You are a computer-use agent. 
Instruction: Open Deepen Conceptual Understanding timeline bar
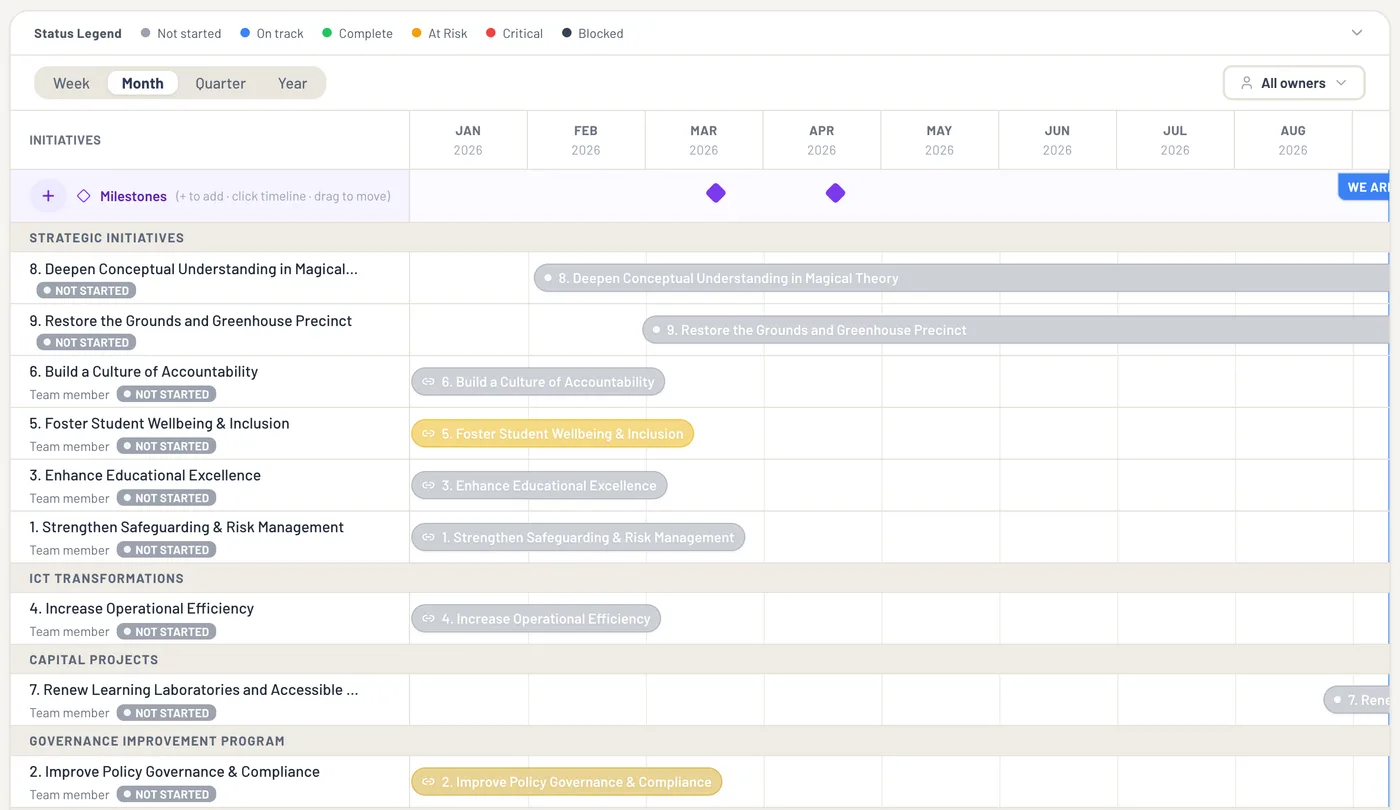click(x=961, y=278)
